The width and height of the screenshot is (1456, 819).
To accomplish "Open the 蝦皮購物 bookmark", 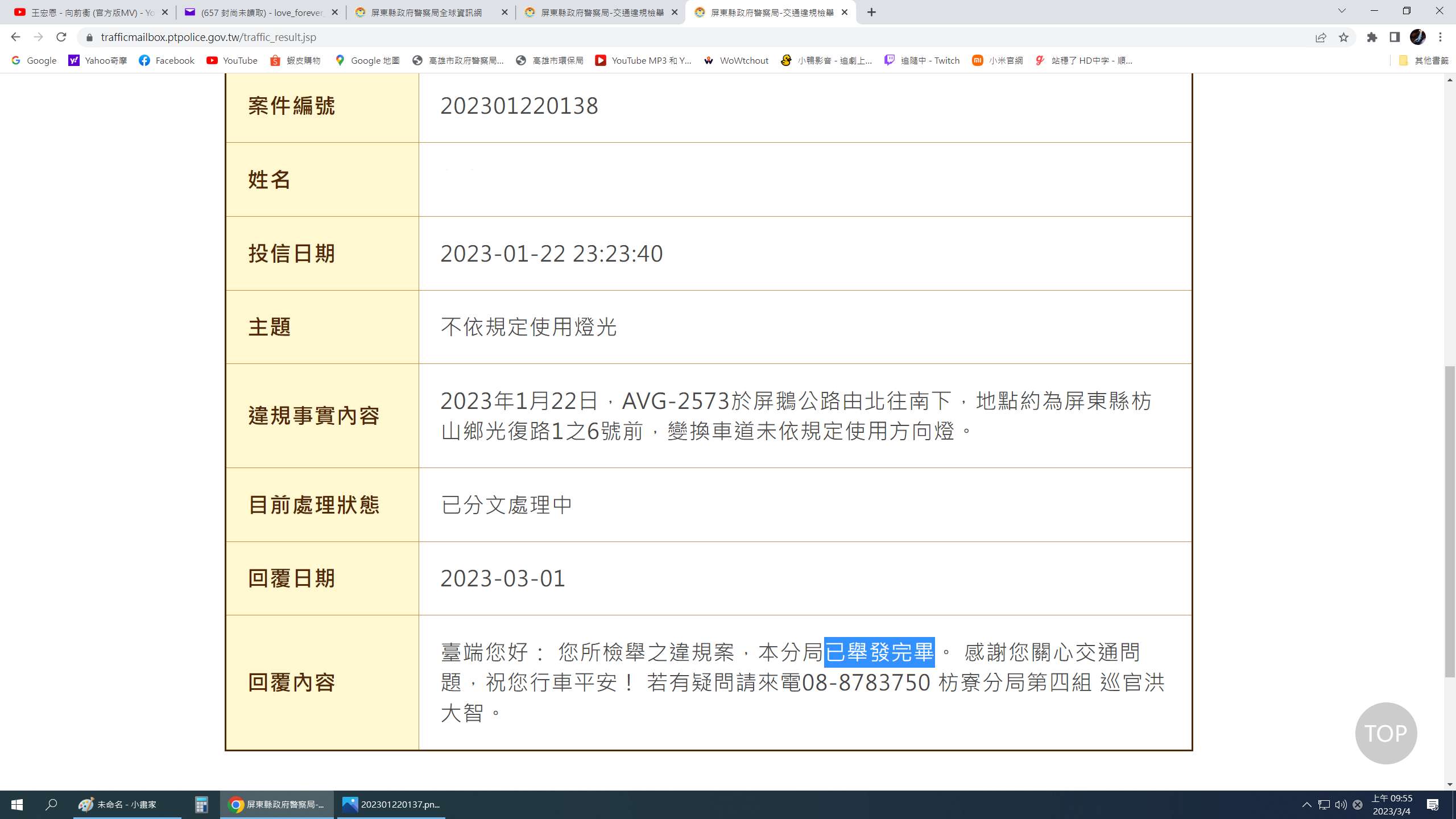I will point(295,60).
